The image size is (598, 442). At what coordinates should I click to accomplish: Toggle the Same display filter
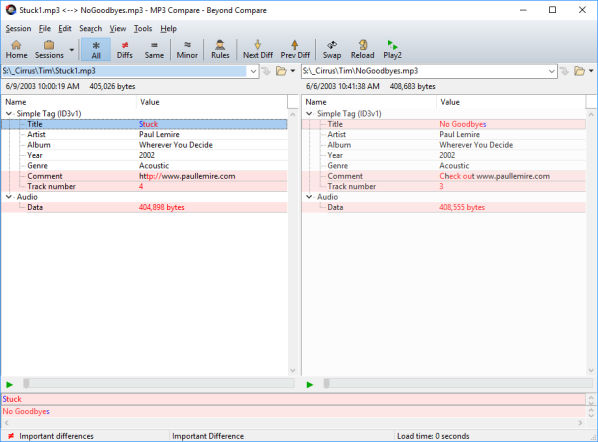tap(154, 50)
